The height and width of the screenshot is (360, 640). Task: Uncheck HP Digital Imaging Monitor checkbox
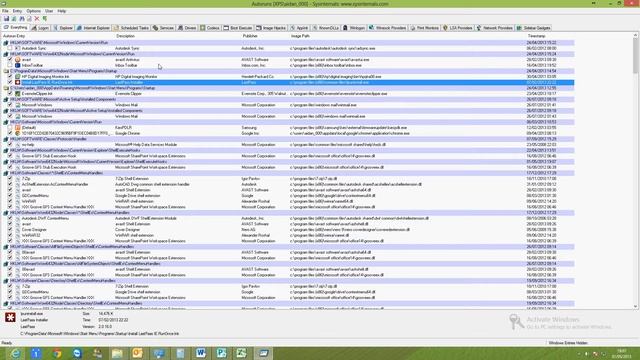click(10, 77)
